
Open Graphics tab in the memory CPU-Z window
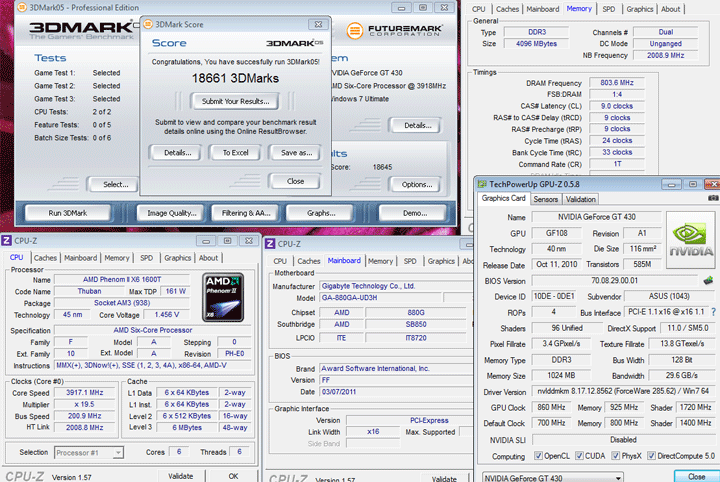tap(640, 9)
